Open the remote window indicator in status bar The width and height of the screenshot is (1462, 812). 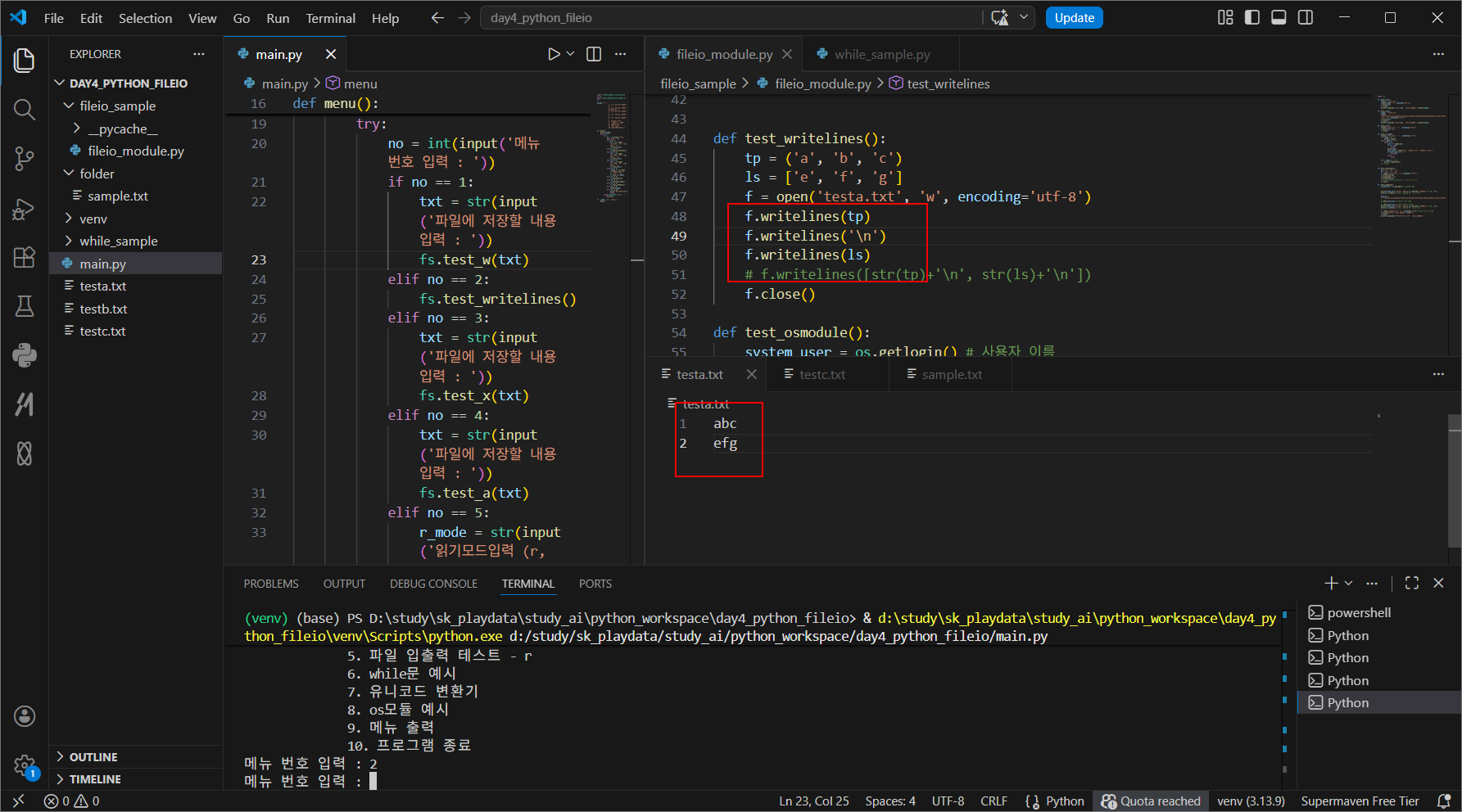coord(19,801)
